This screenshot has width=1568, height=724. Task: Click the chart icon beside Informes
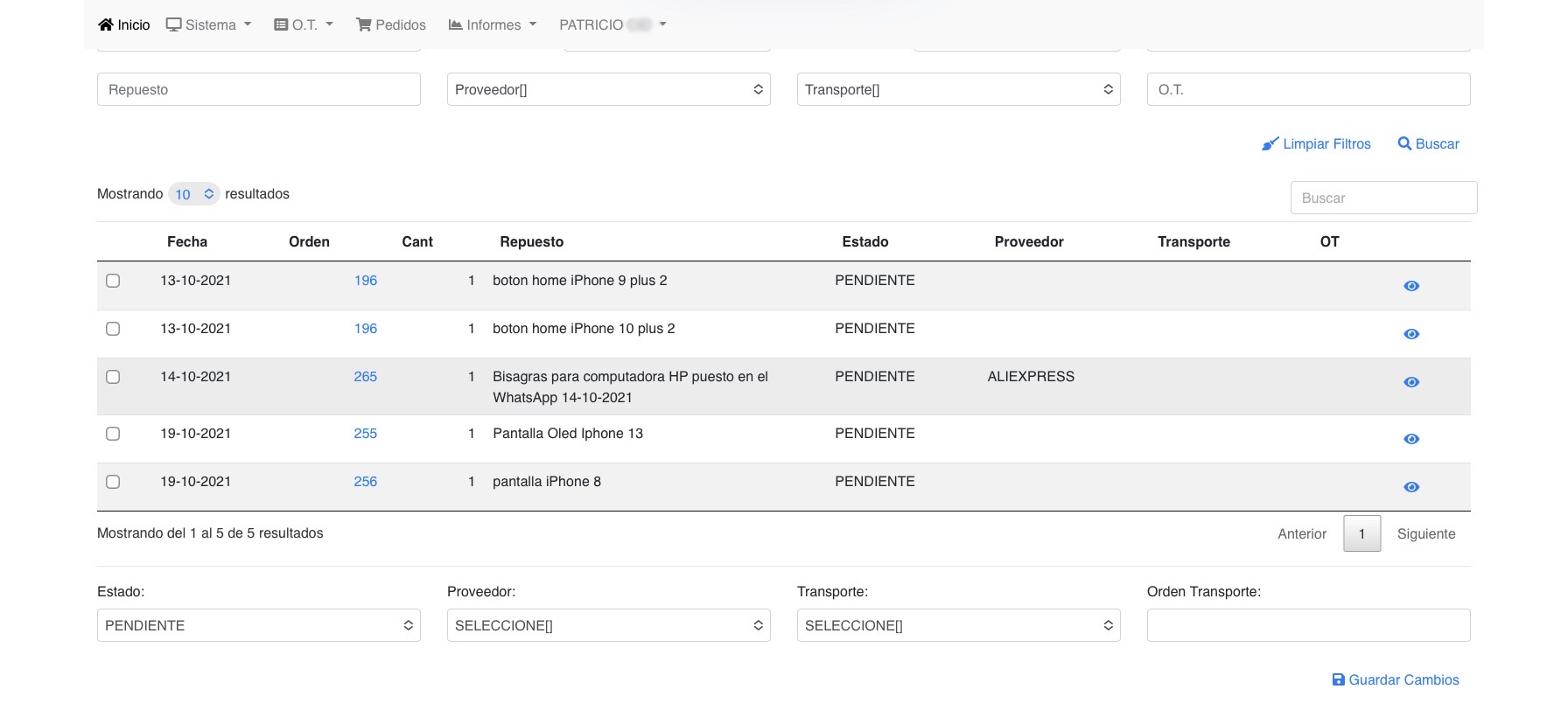pos(455,24)
